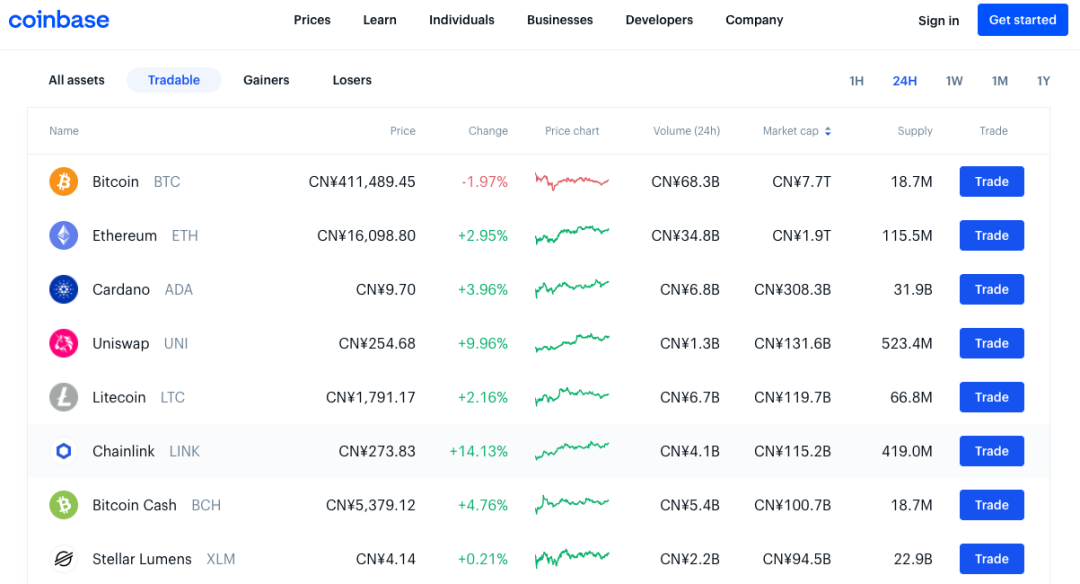Click the Litecoin coin icon

(63, 397)
